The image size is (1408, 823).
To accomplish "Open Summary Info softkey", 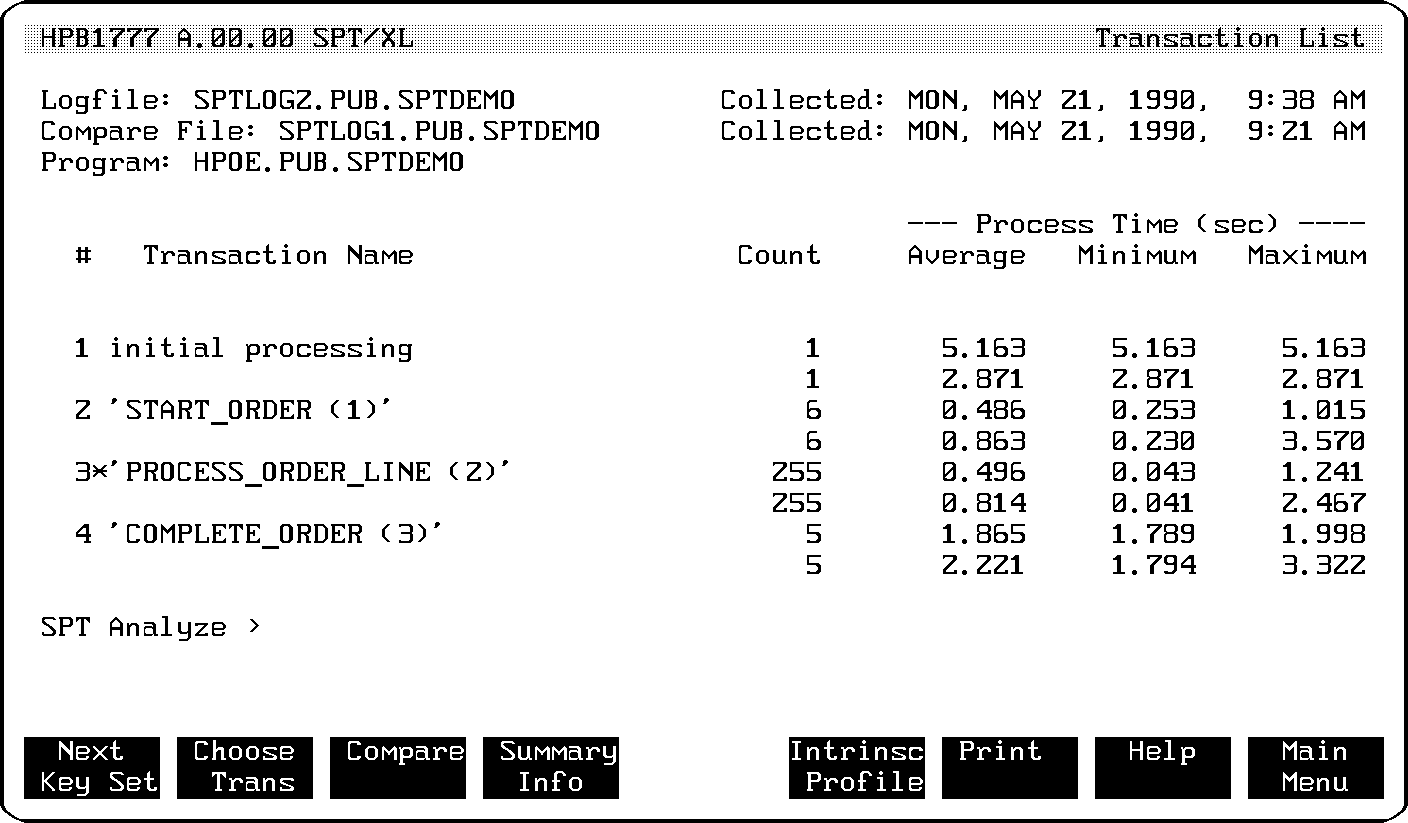I will point(550,767).
